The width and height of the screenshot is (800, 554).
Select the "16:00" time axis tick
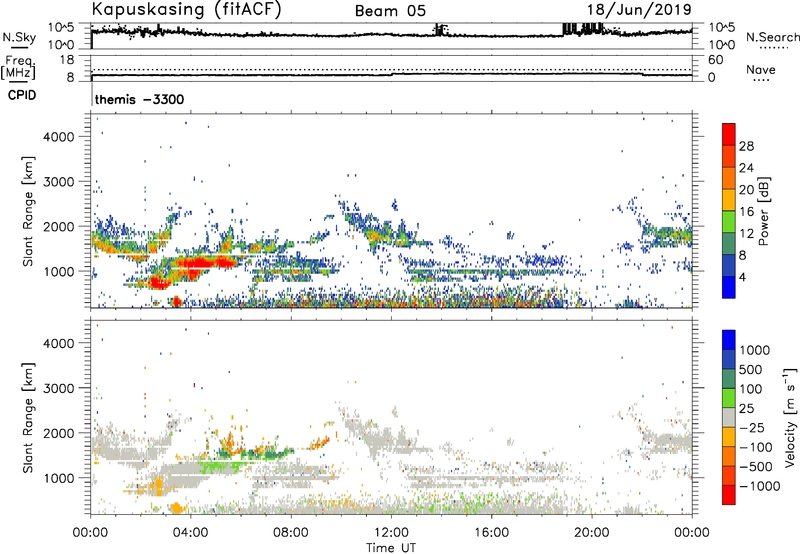click(491, 533)
